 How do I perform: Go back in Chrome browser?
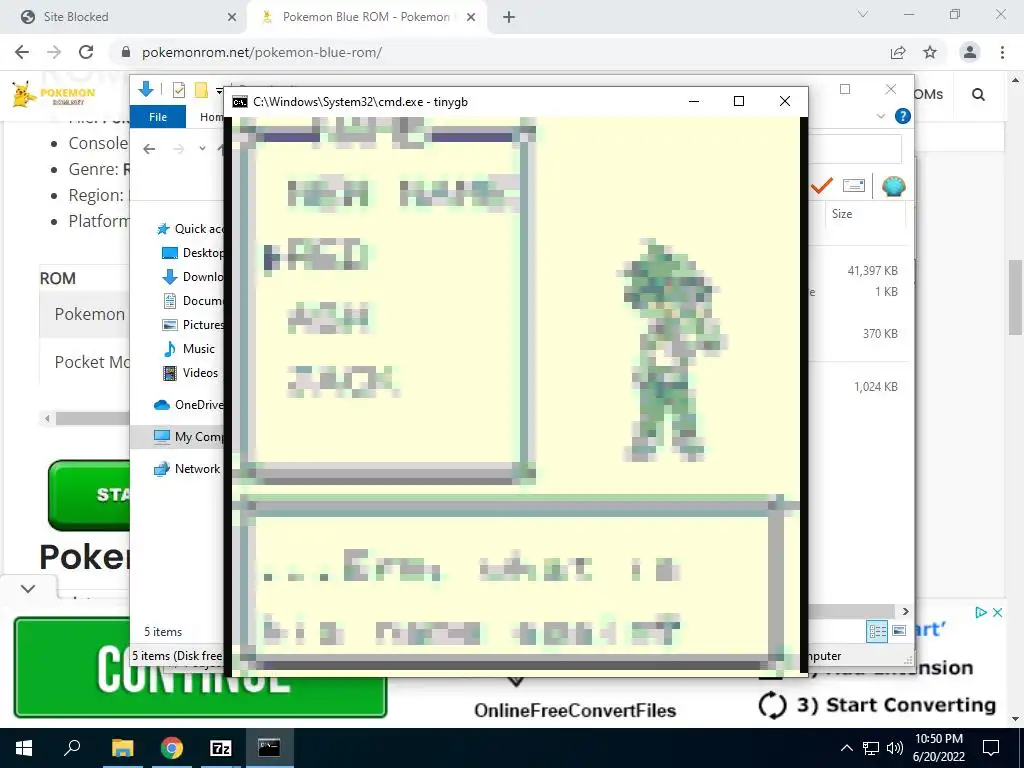tap(22, 52)
